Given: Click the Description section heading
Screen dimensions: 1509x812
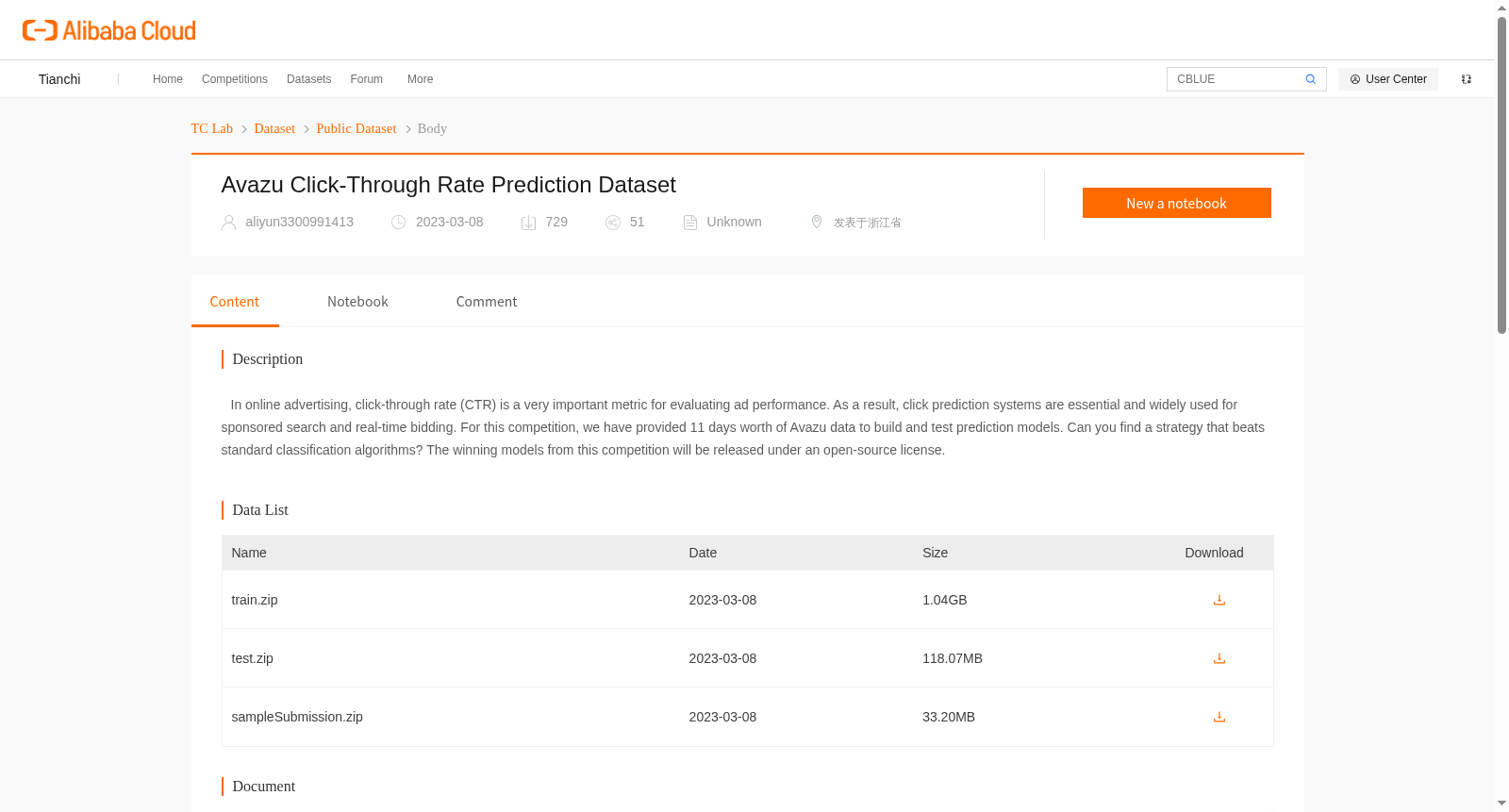Looking at the screenshot, I should (x=268, y=359).
